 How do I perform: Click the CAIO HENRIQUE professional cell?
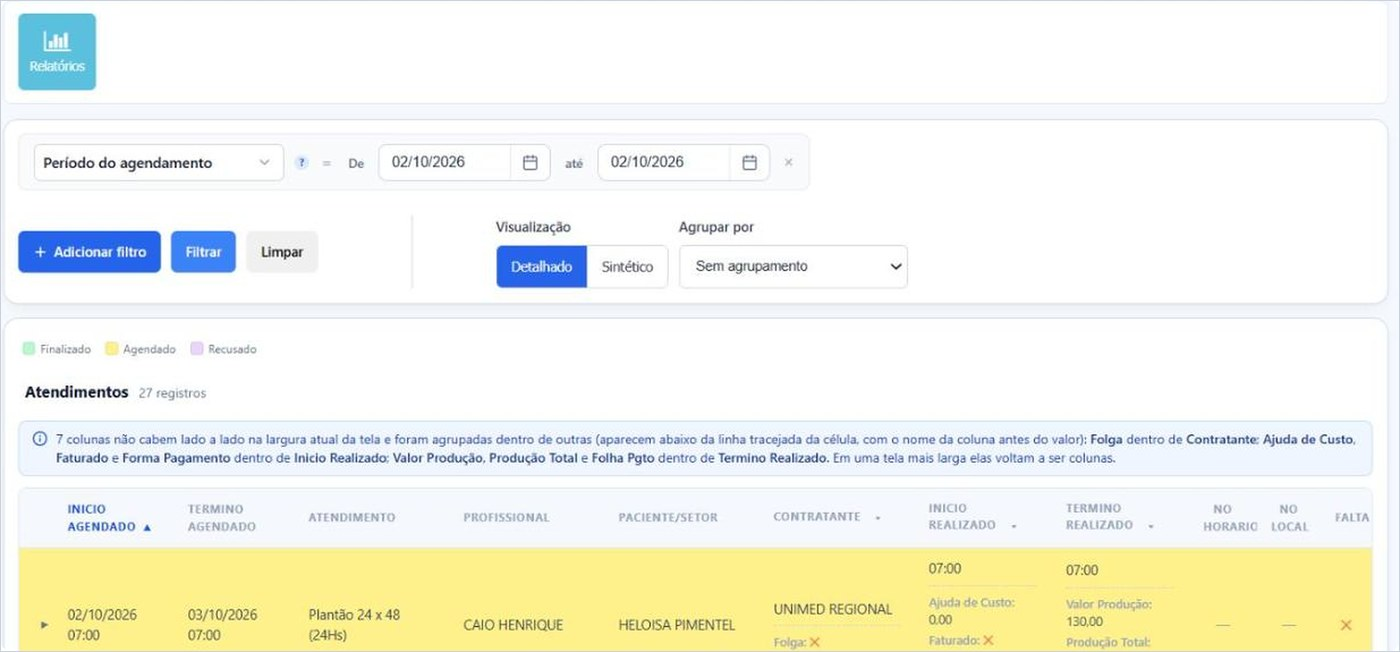point(513,625)
